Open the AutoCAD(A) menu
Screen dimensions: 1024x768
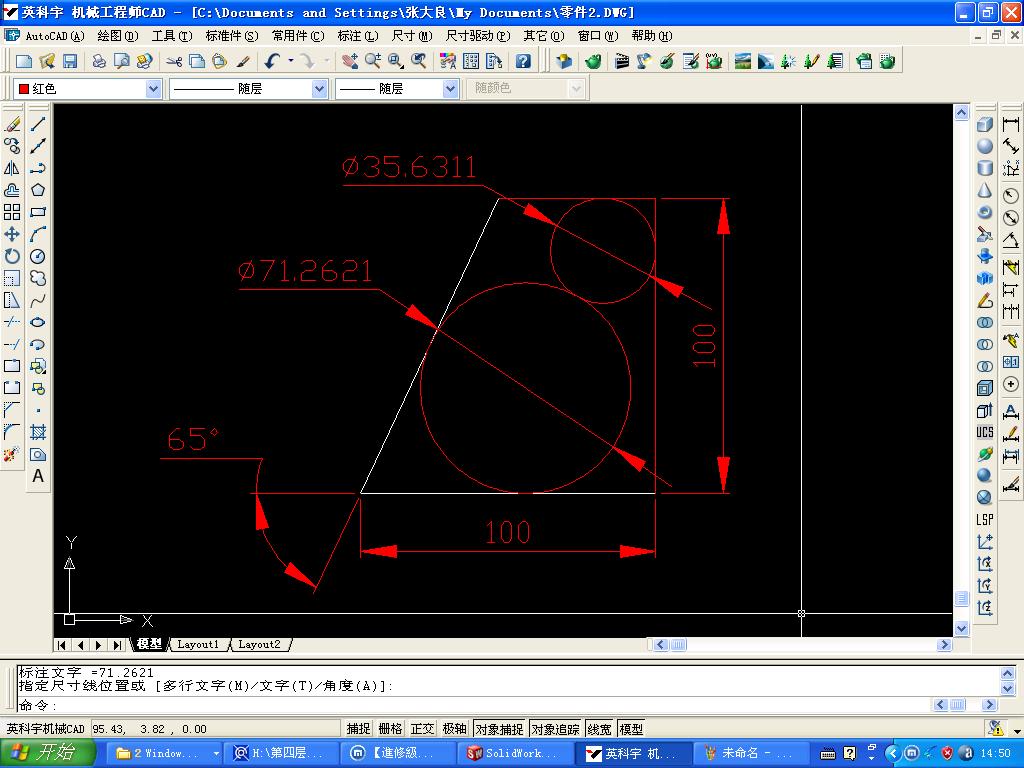click(55, 36)
